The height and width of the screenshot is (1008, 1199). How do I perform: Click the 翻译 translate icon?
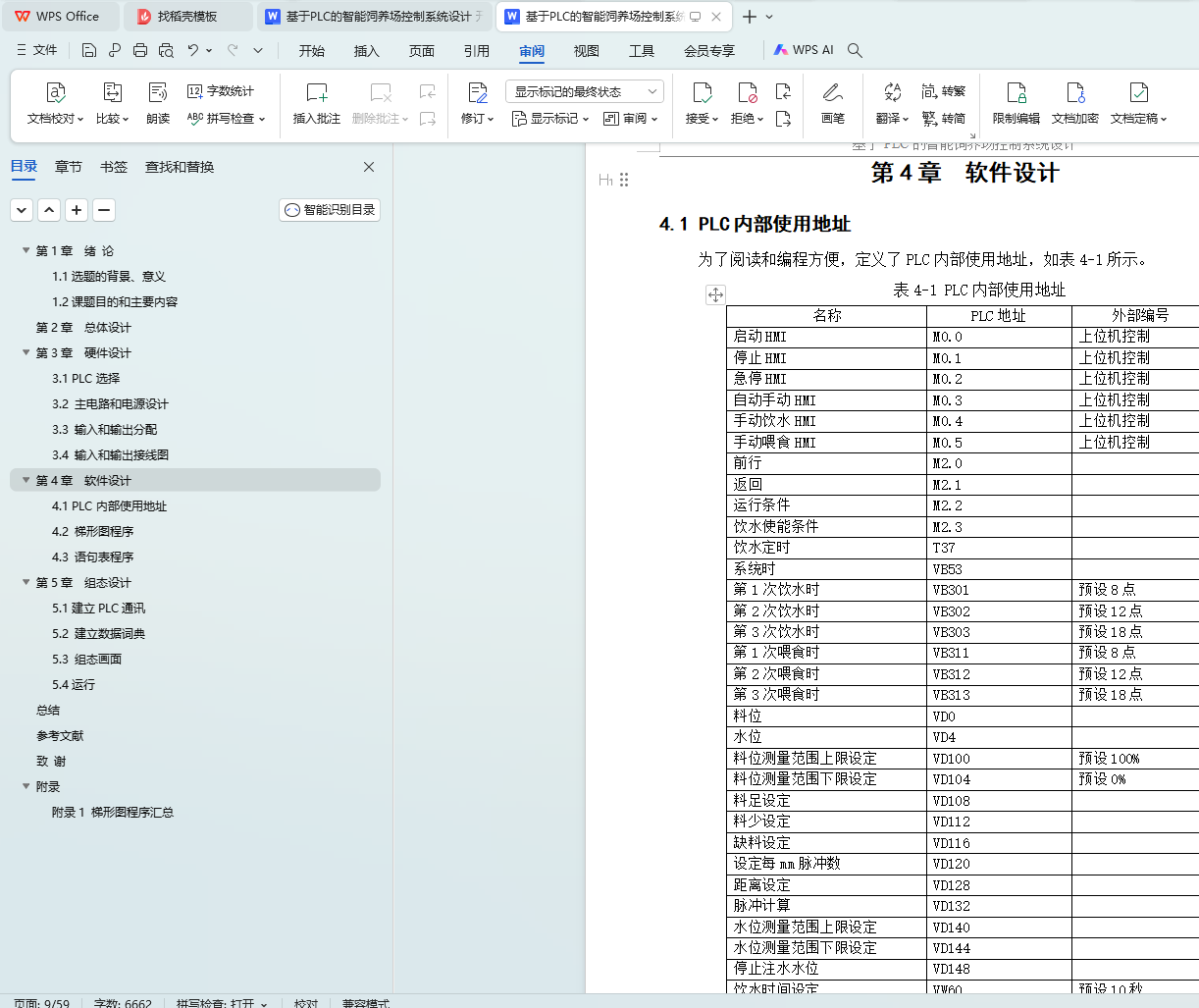tap(892, 93)
